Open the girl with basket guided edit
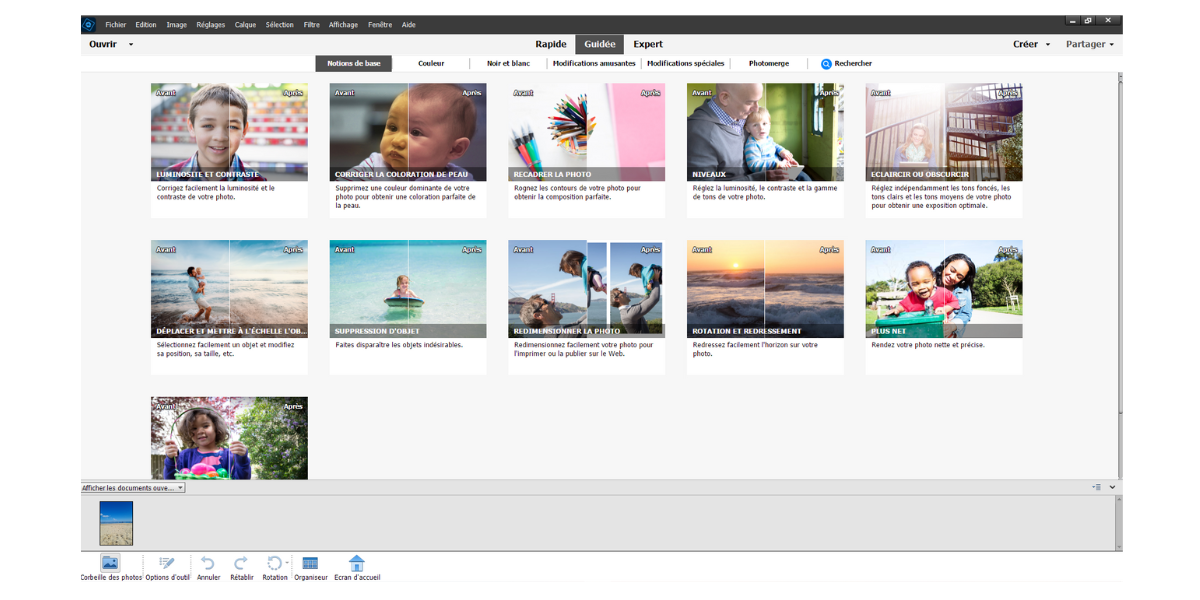1200x600 pixels. 229,438
